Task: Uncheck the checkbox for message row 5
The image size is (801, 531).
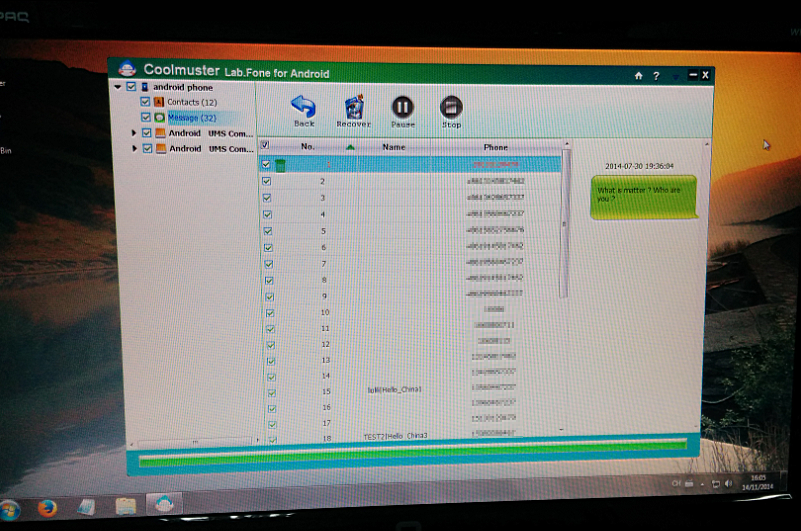Action: [x=267, y=230]
